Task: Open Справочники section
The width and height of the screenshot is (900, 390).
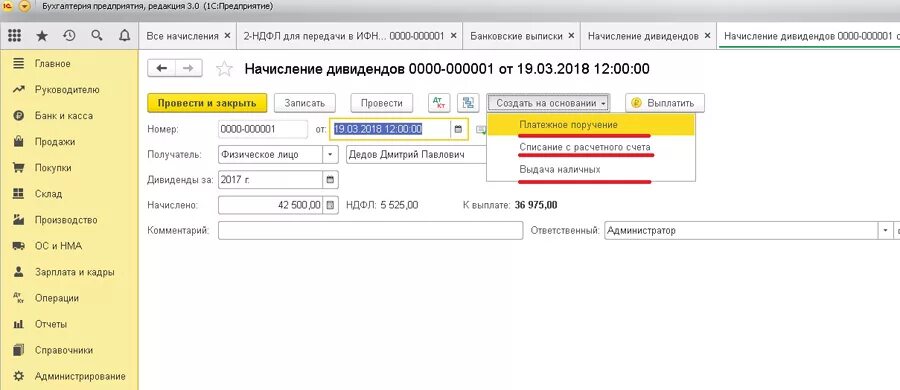Action: pyautogui.click(x=64, y=350)
